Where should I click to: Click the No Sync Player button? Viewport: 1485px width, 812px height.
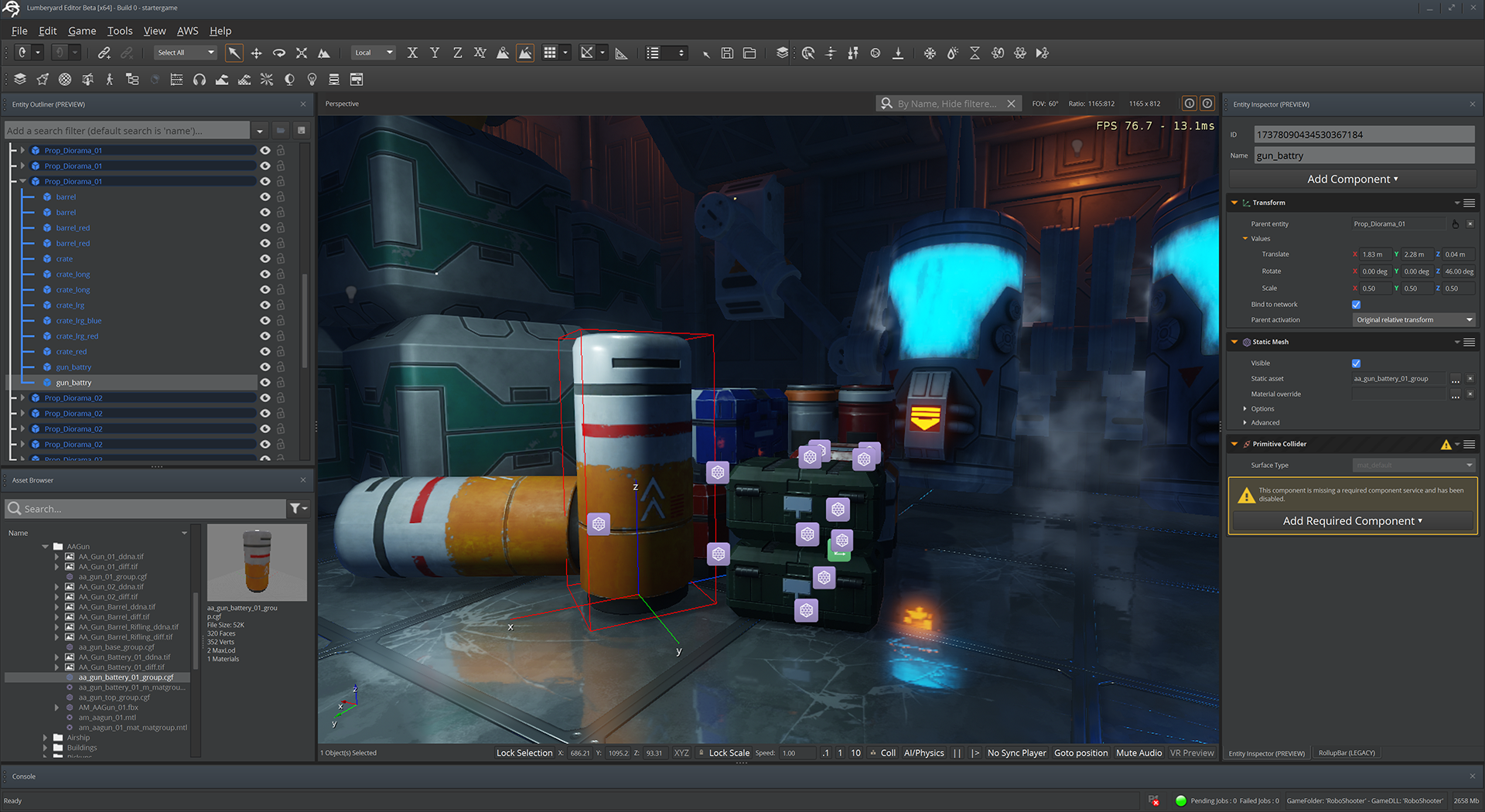pos(1016,752)
